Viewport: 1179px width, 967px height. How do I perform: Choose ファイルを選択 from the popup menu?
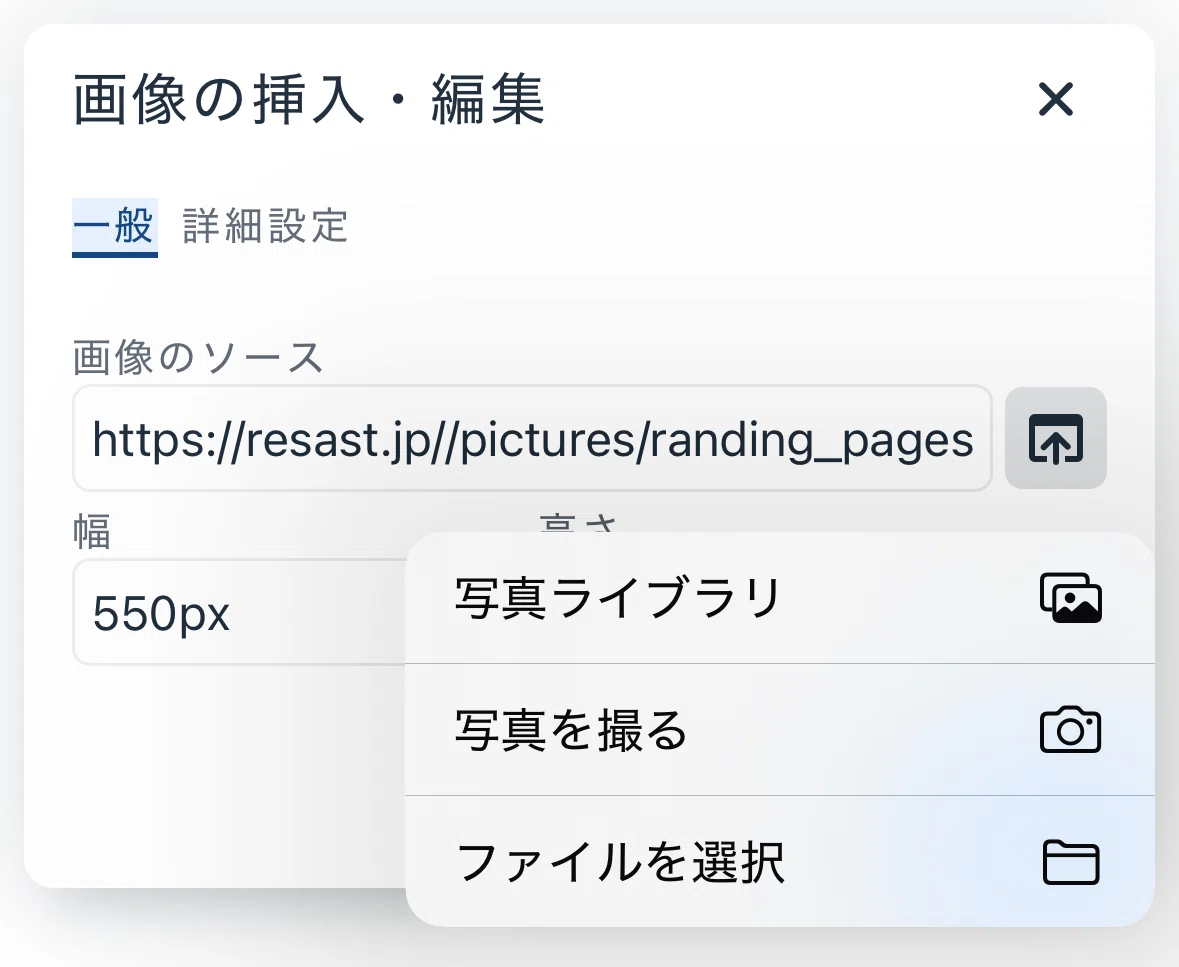(x=780, y=862)
